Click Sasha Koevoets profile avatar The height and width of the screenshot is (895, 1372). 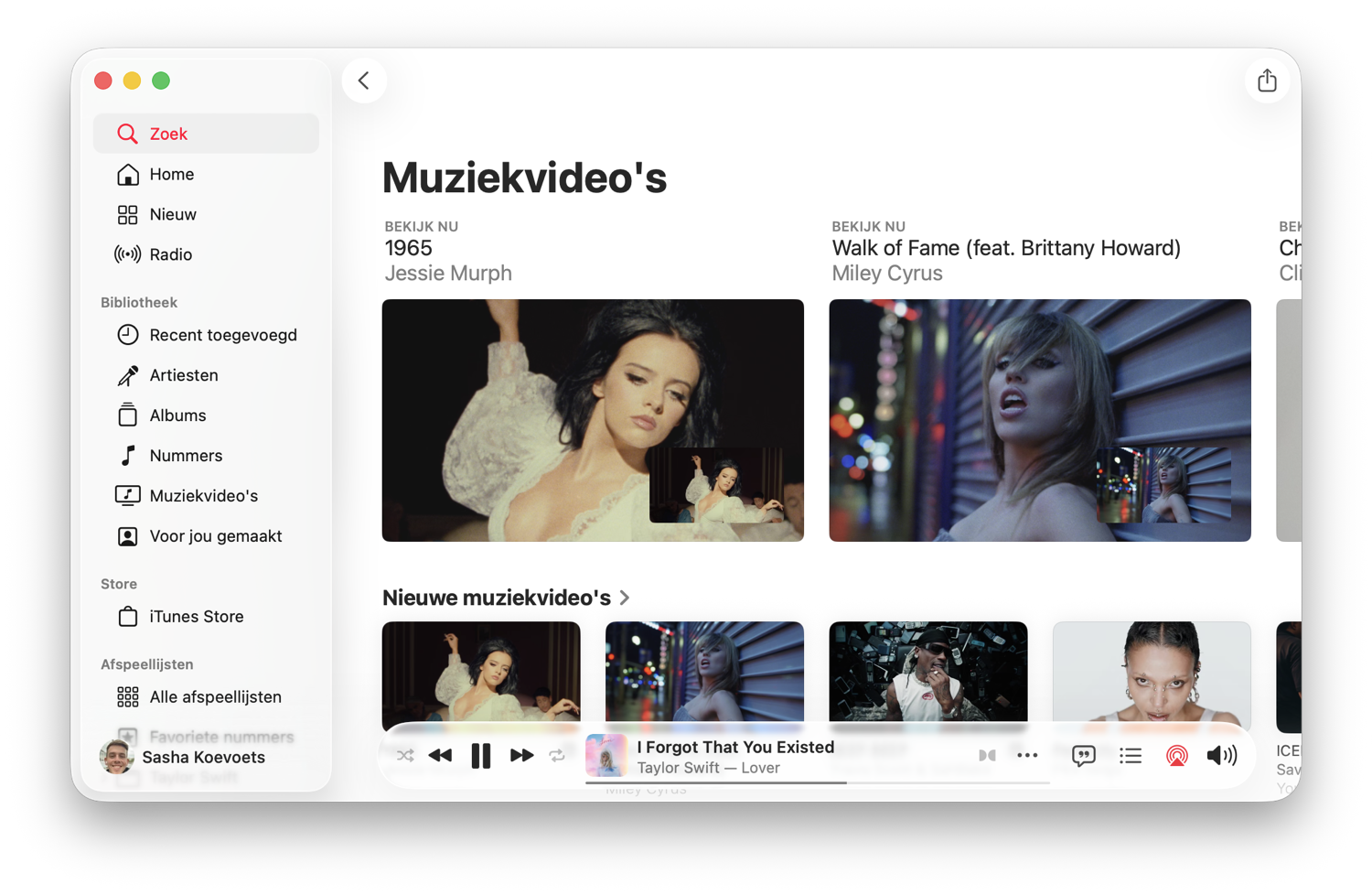(x=116, y=757)
